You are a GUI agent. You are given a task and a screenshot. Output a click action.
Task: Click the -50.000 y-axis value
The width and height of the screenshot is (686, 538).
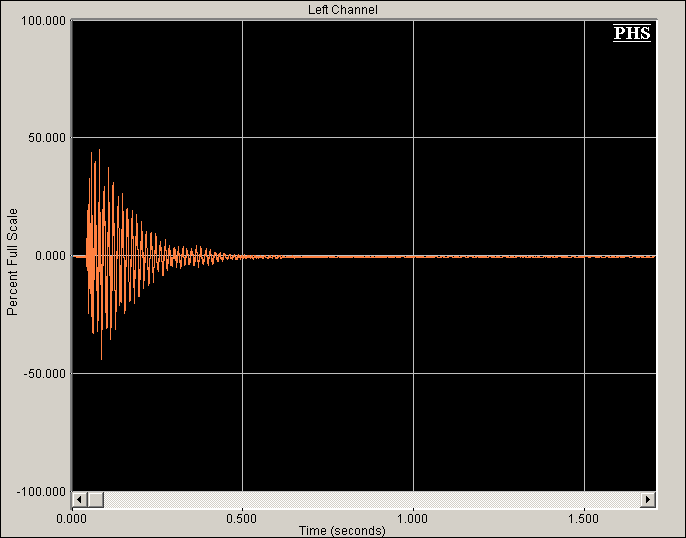tap(45, 374)
